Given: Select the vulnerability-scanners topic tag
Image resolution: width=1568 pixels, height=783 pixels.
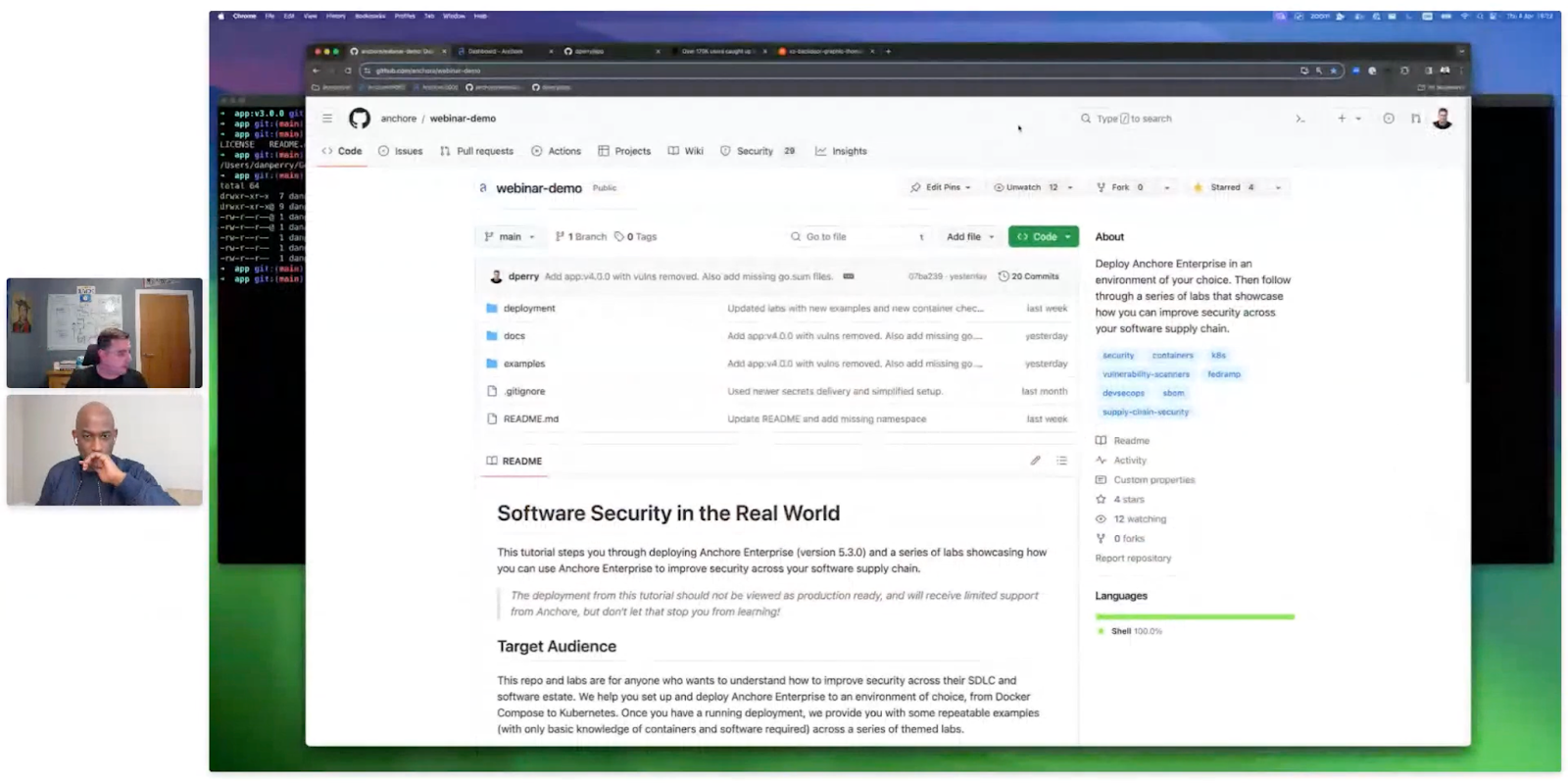Looking at the screenshot, I should (1146, 374).
